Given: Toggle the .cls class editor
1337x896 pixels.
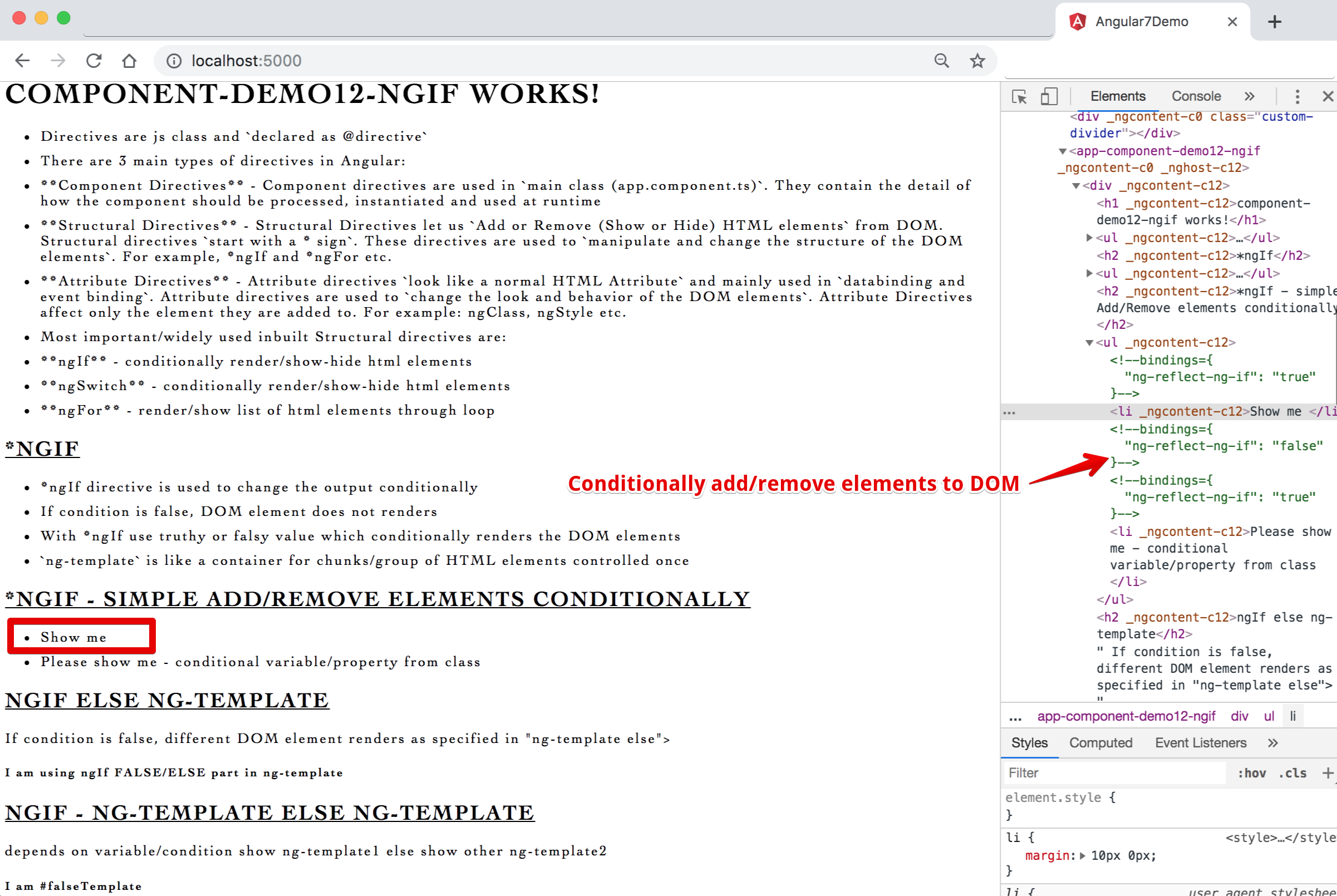Looking at the screenshot, I should (1292, 773).
